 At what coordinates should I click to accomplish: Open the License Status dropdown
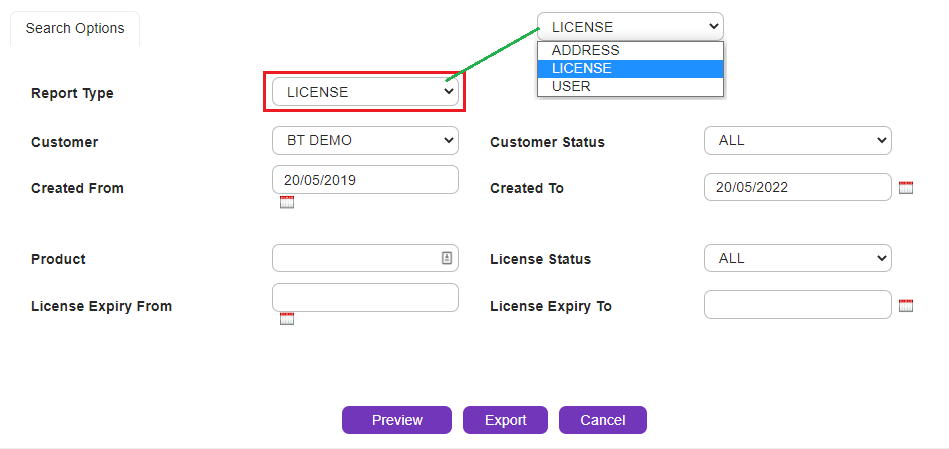point(797,258)
